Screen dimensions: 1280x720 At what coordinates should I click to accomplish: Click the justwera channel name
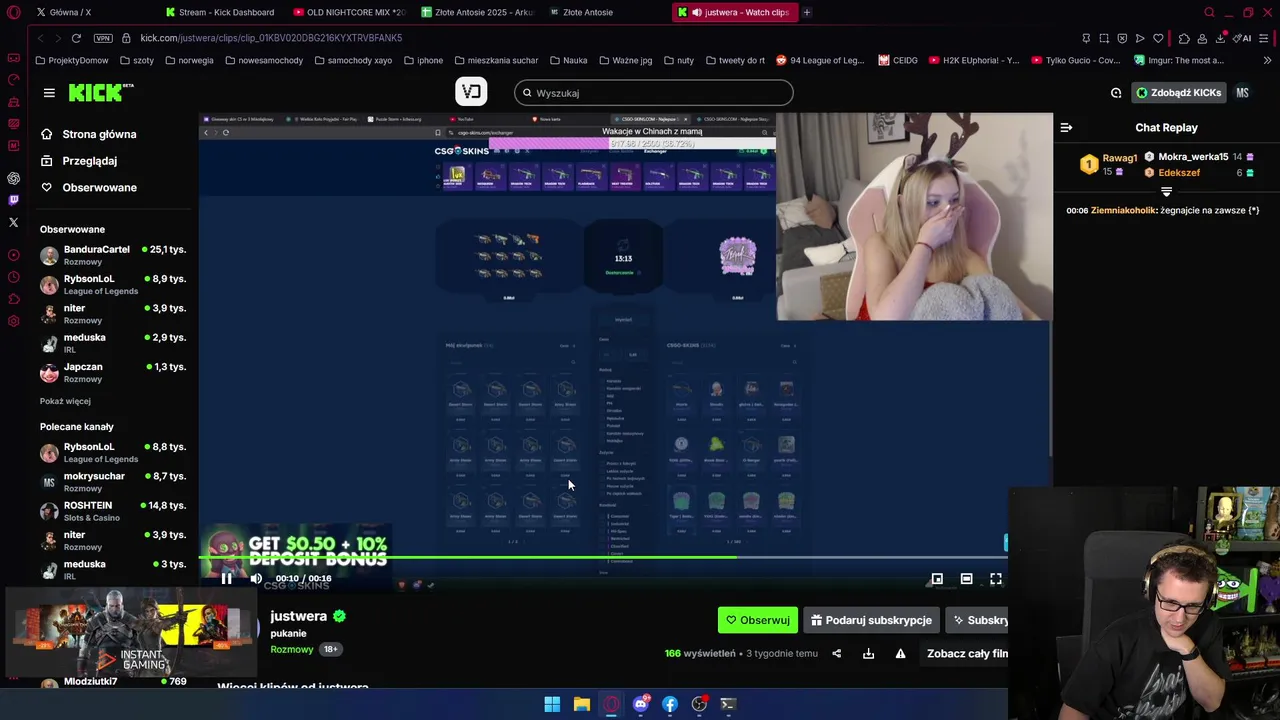[298, 616]
